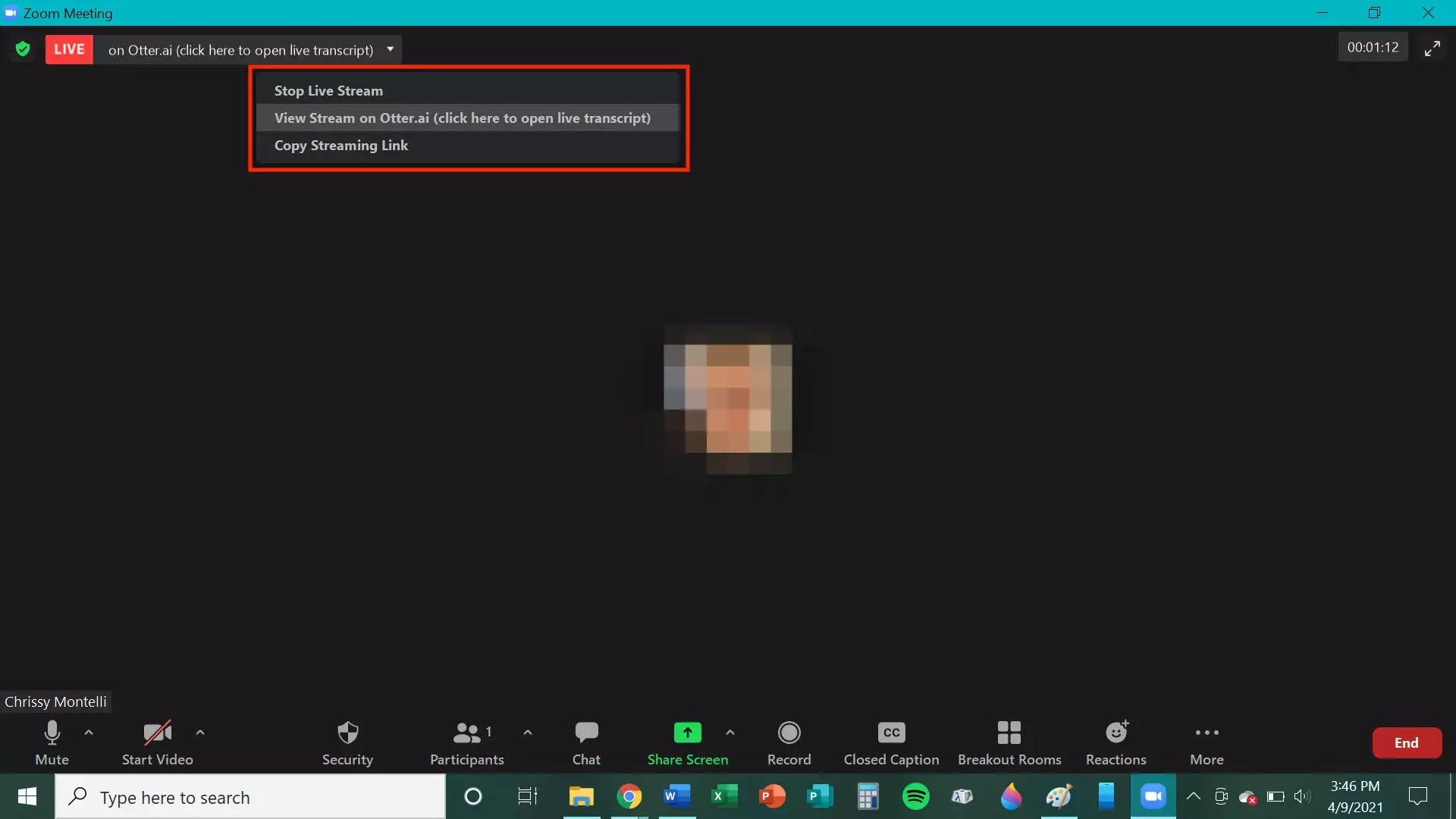Click the battery tray icon
Viewport: 1456px width, 819px height.
point(1276,796)
